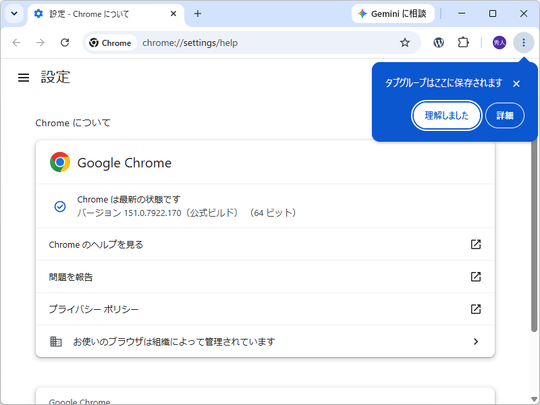The width and height of the screenshot is (540, 405).
Task: Select the 設定 - Chrome について tab
Action: (x=106, y=14)
